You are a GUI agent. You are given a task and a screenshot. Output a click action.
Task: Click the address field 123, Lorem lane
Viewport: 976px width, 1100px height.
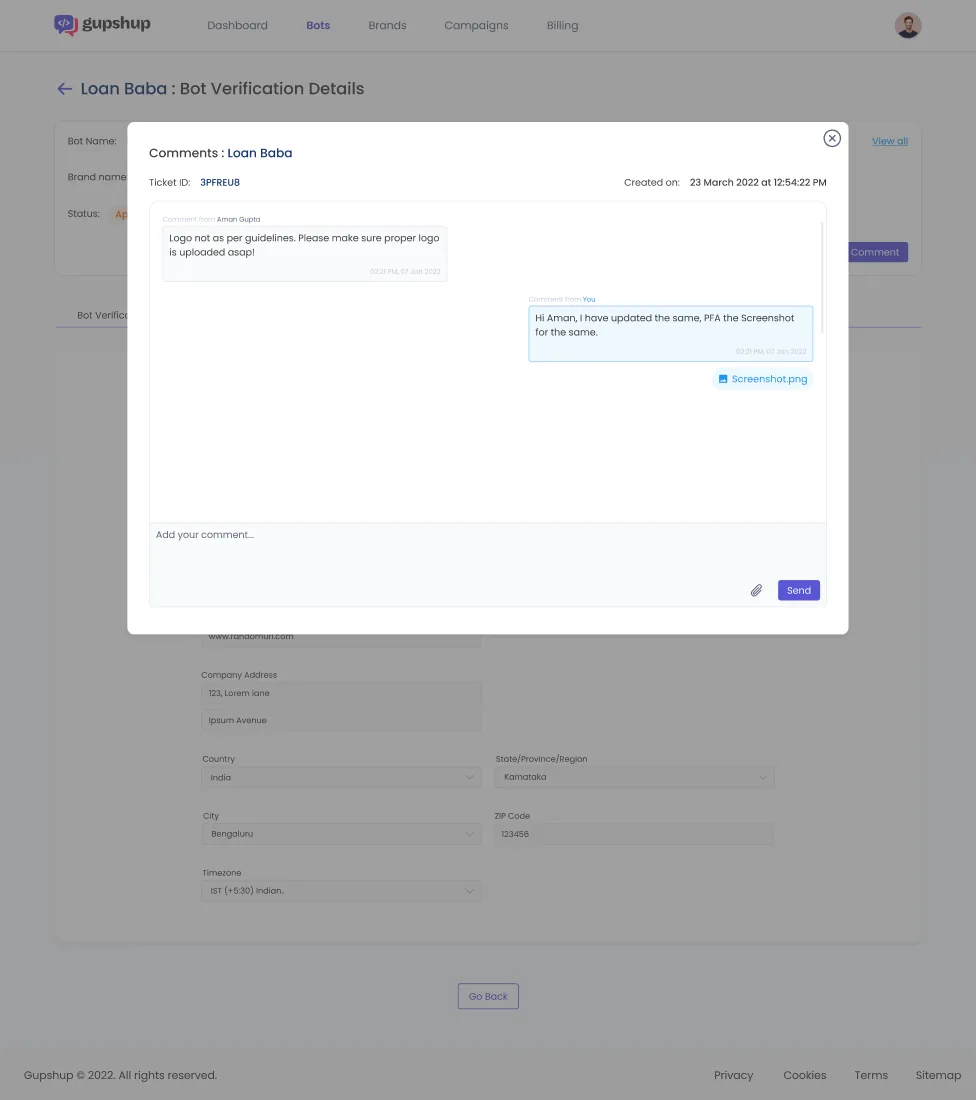(x=341, y=693)
